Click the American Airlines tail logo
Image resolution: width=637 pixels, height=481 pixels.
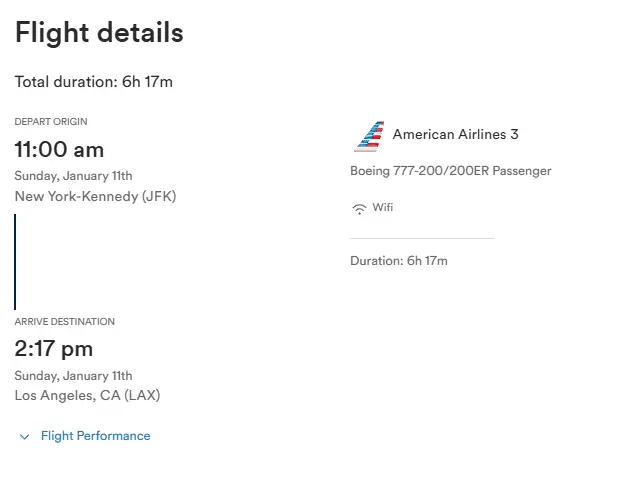coord(369,136)
